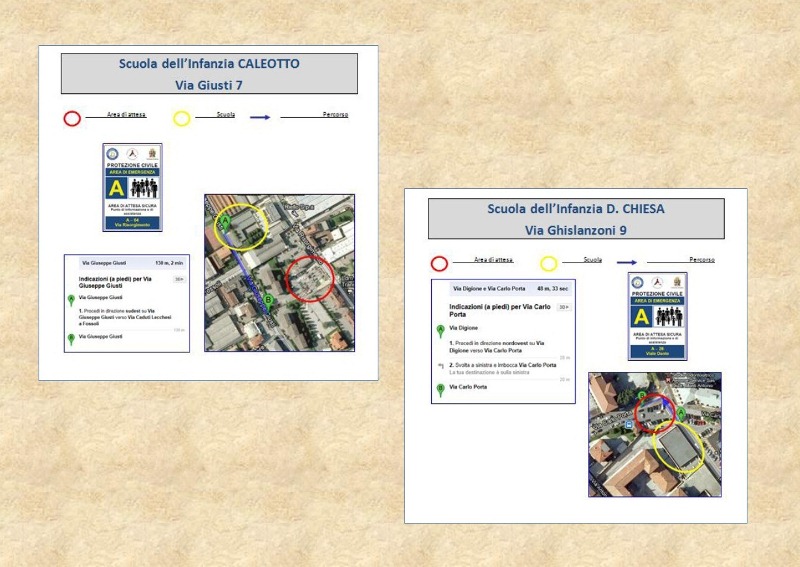Screen dimensions: 800x567
Task: Click the blue arrow in D. Chiesa legend
Action: coord(628,263)
